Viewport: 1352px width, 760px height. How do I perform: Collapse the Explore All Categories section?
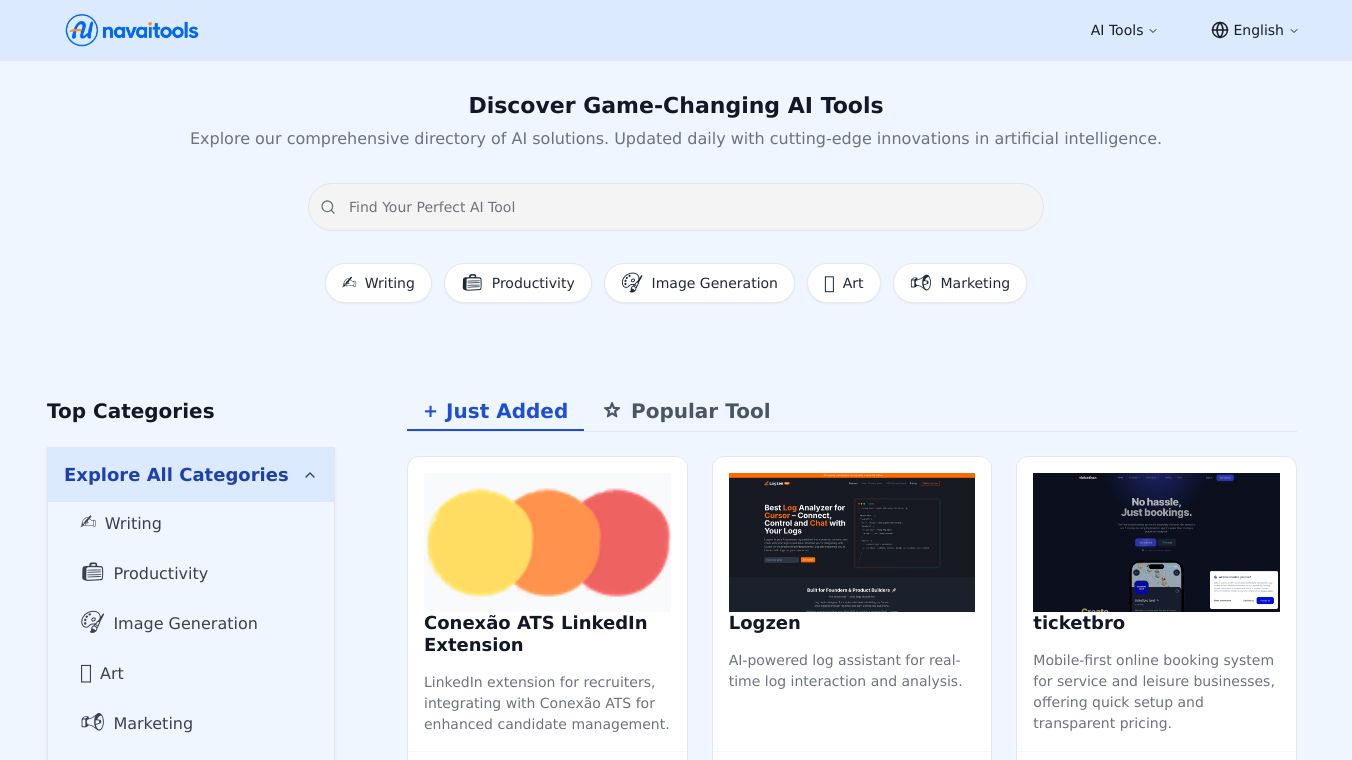[x=191, y=475]
